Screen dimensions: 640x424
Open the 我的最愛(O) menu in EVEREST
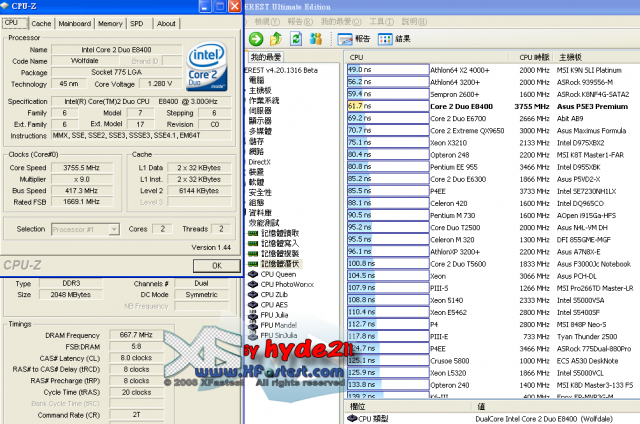pyautogui.click(x=341, y=21)
